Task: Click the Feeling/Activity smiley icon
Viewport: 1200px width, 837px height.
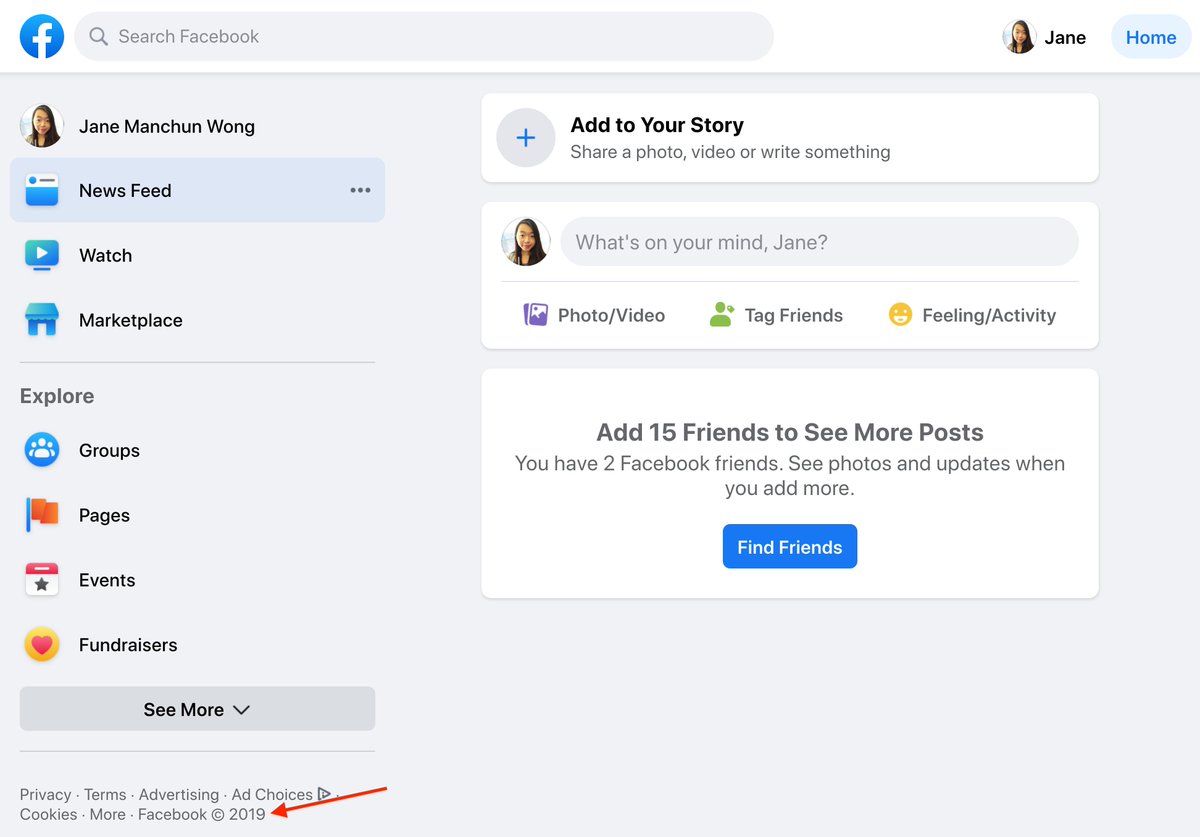Action: (x=900, y=315)
